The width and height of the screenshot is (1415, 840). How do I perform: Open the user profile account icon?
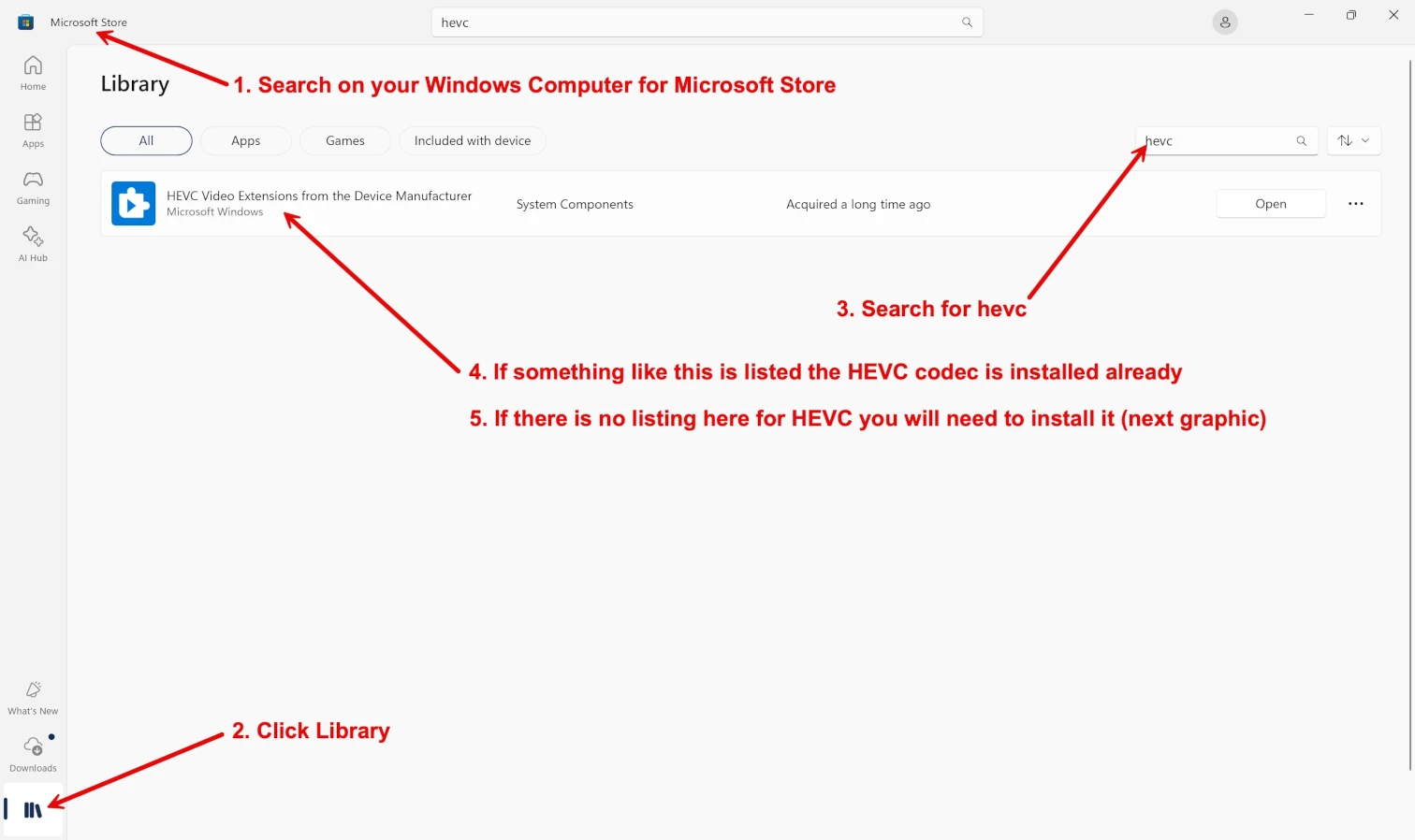[x=1225, y=22]
